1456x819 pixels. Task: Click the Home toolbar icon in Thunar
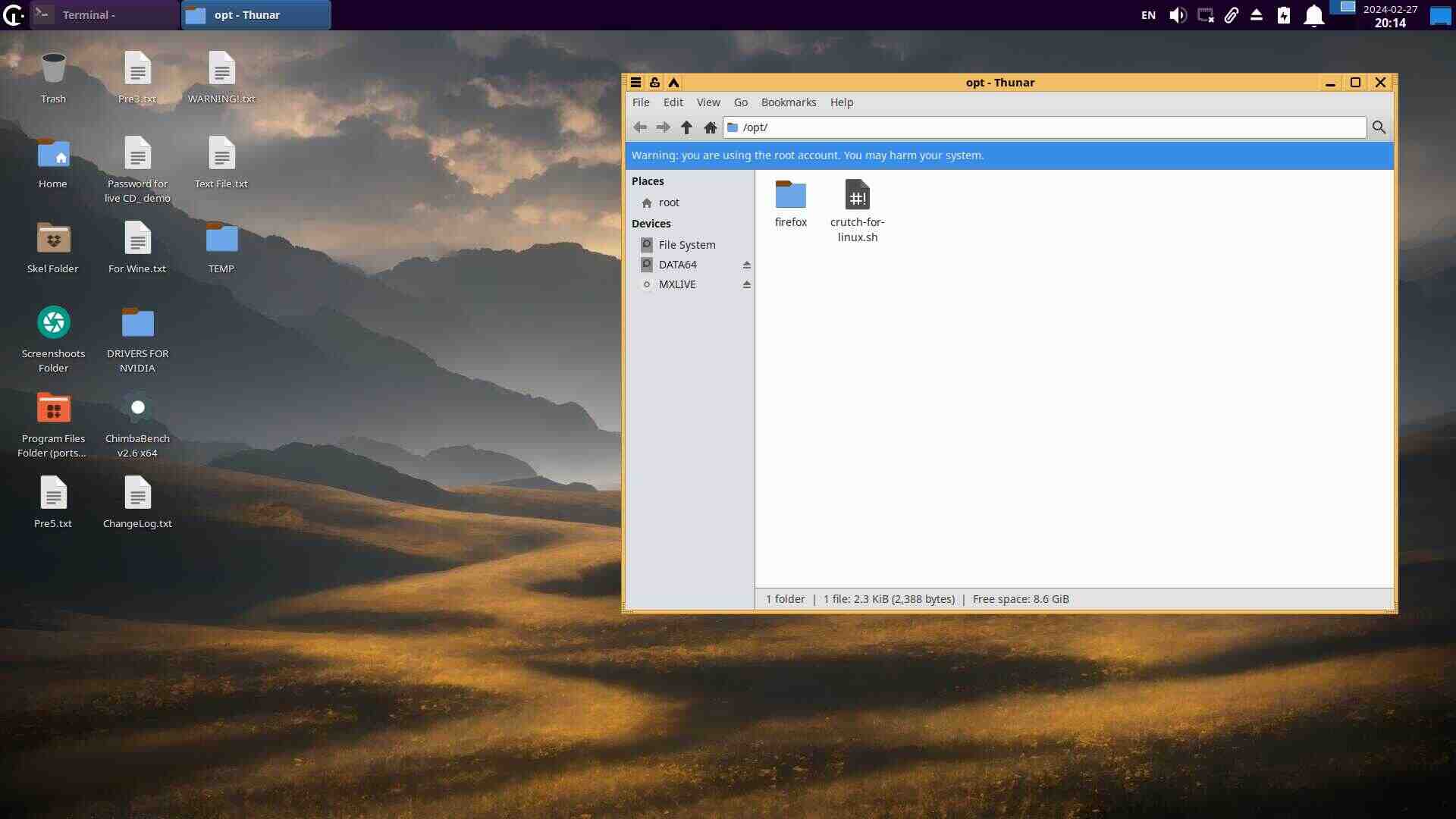click(x=710, y=127)
